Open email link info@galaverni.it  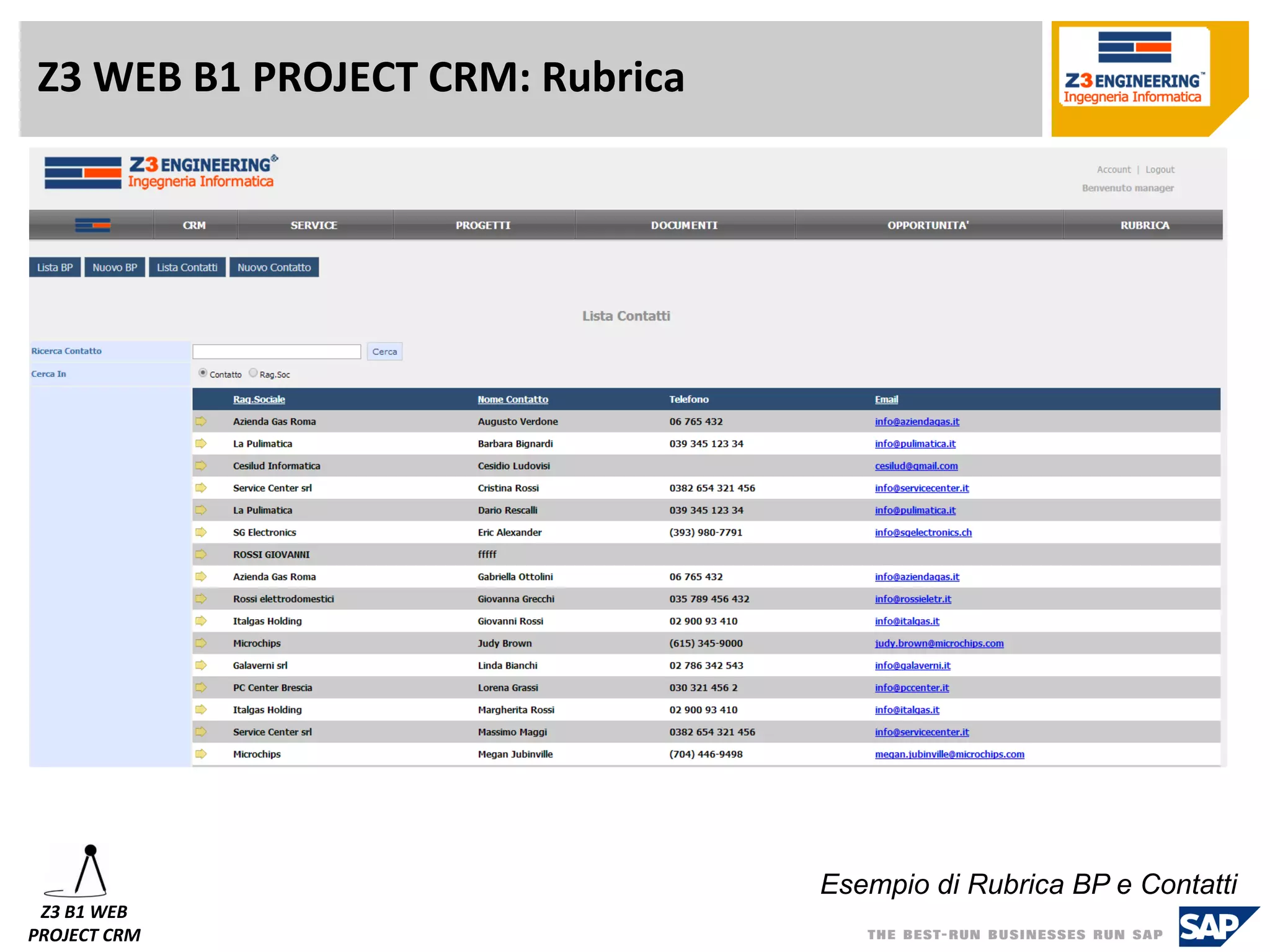912,666
